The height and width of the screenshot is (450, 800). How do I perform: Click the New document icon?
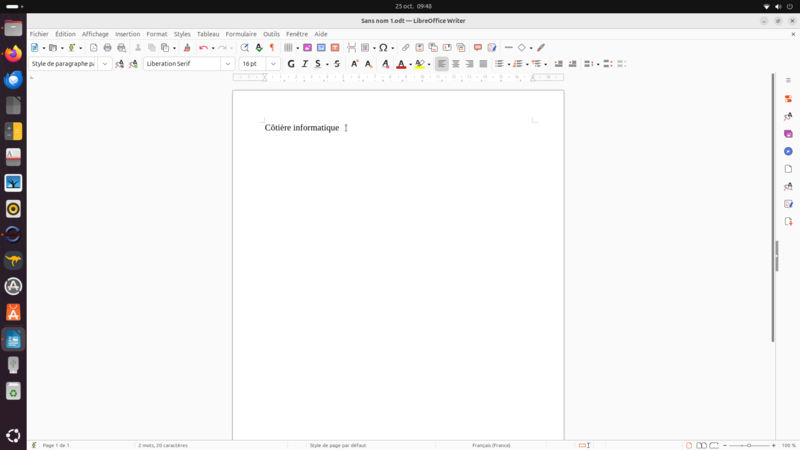pyautogui.click(x=35, y=47)
